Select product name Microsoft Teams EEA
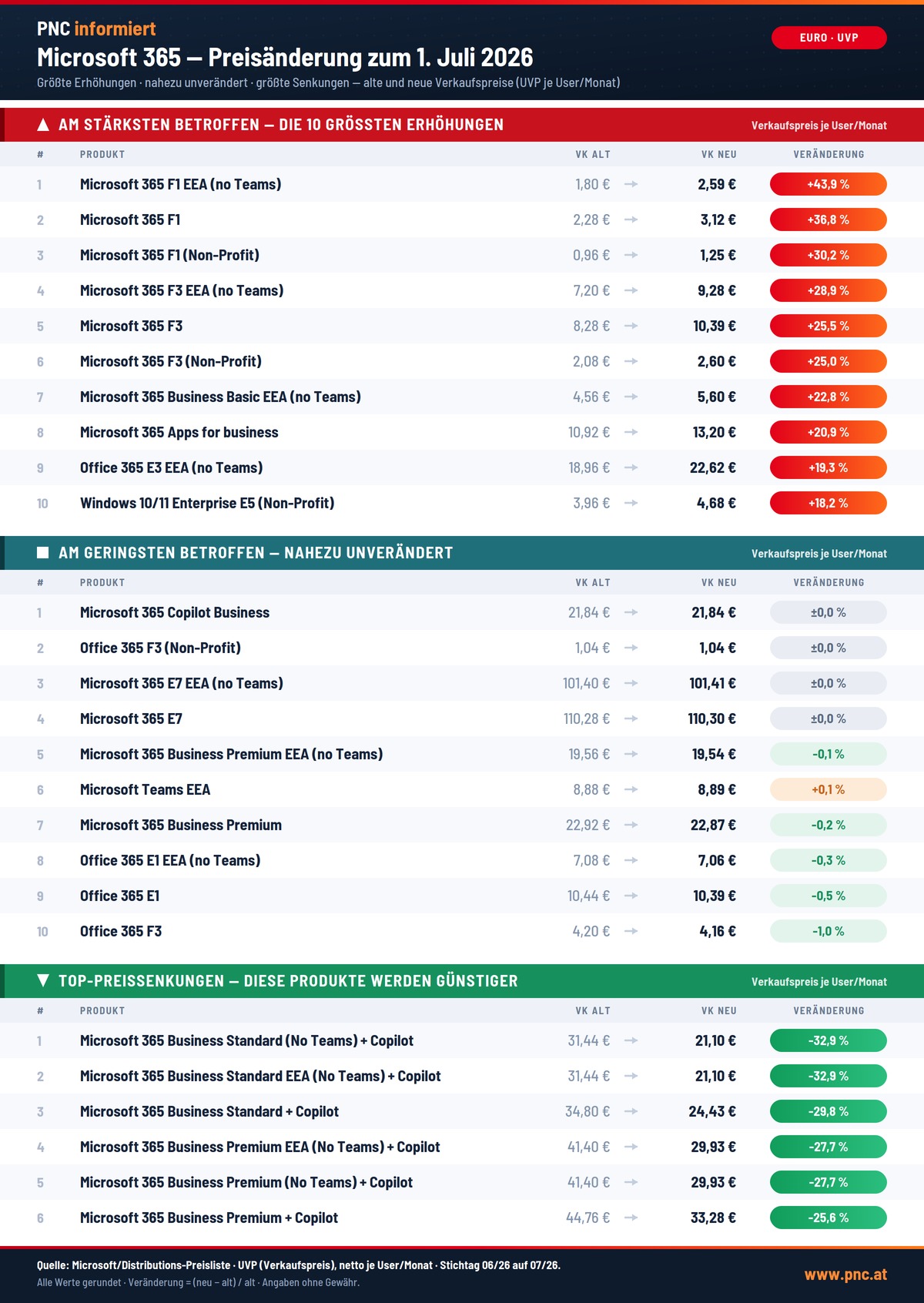Image resolution: width=924 pixels, height=1303 pixels. pos(145,789)
